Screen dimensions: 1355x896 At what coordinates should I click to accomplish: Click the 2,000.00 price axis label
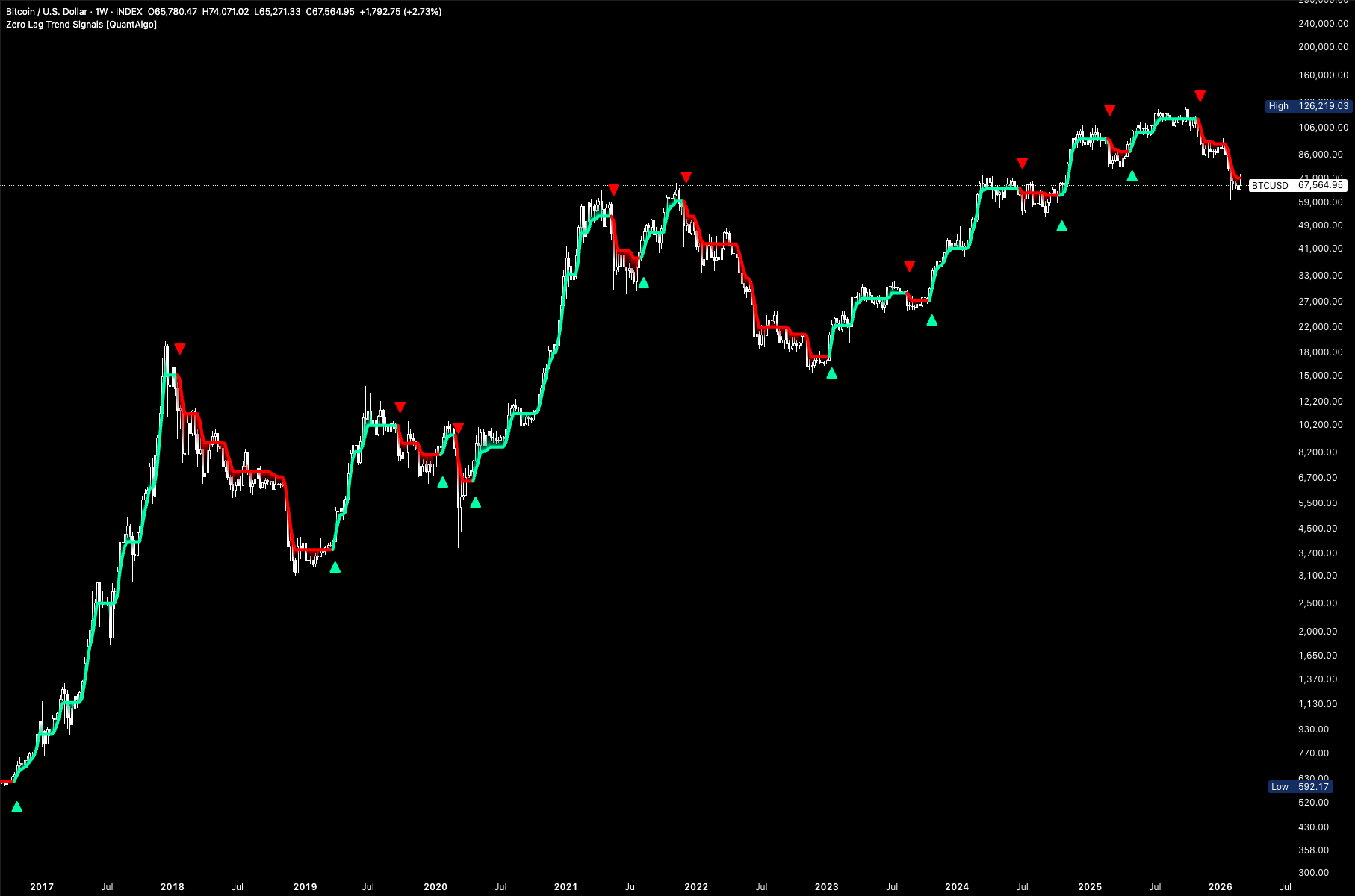pos(1318,632)
